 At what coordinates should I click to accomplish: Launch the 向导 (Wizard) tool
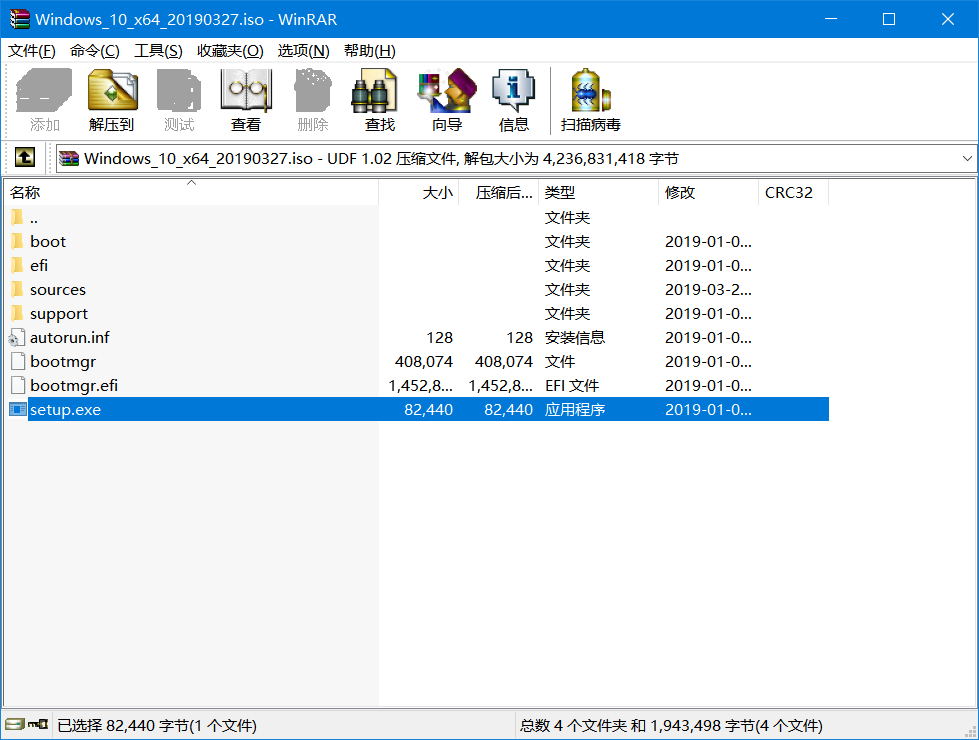click(x=447, y=100)
